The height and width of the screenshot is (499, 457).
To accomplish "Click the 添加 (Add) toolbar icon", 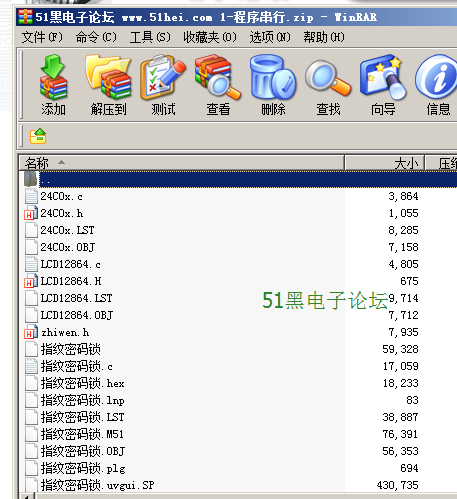I will tap(53, 85).
